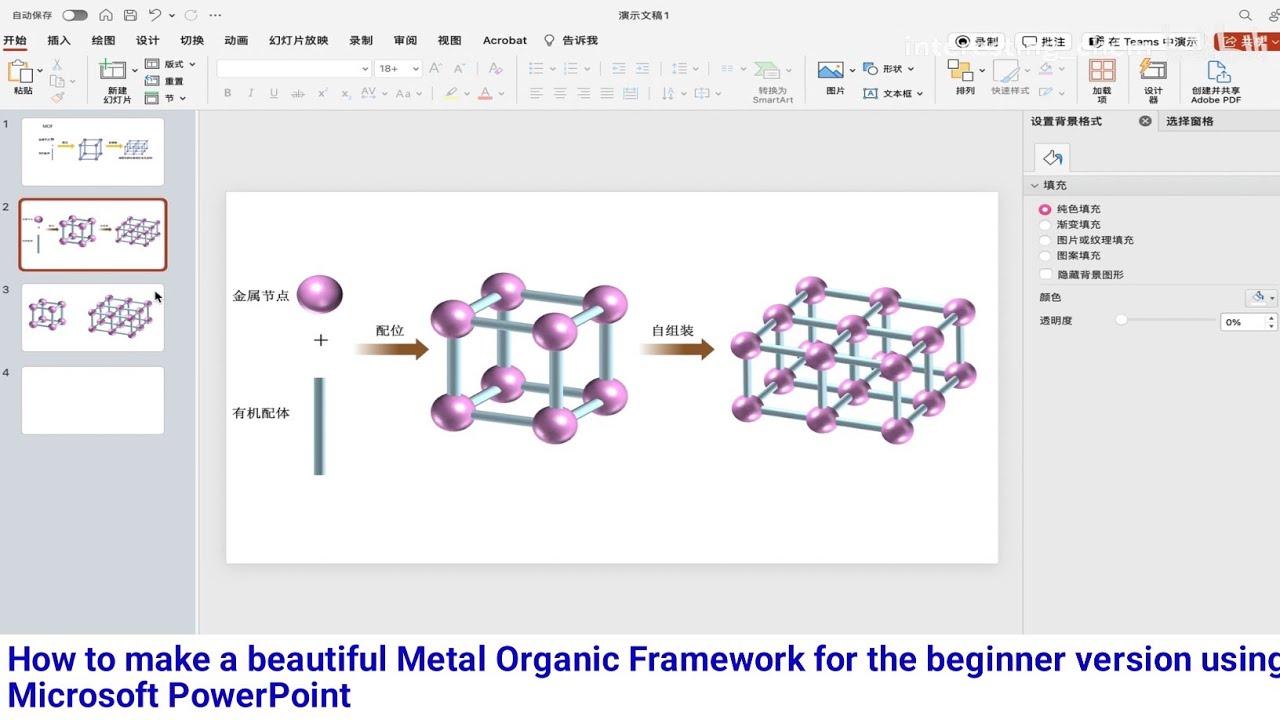
Task: Click the Undo arrow icon
Action: [154, 15]
